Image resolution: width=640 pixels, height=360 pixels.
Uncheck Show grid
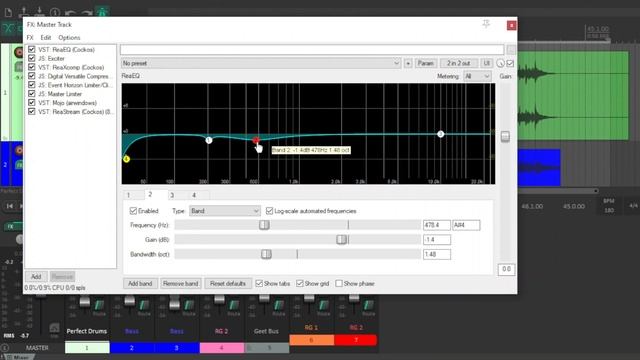coord(300,283)
